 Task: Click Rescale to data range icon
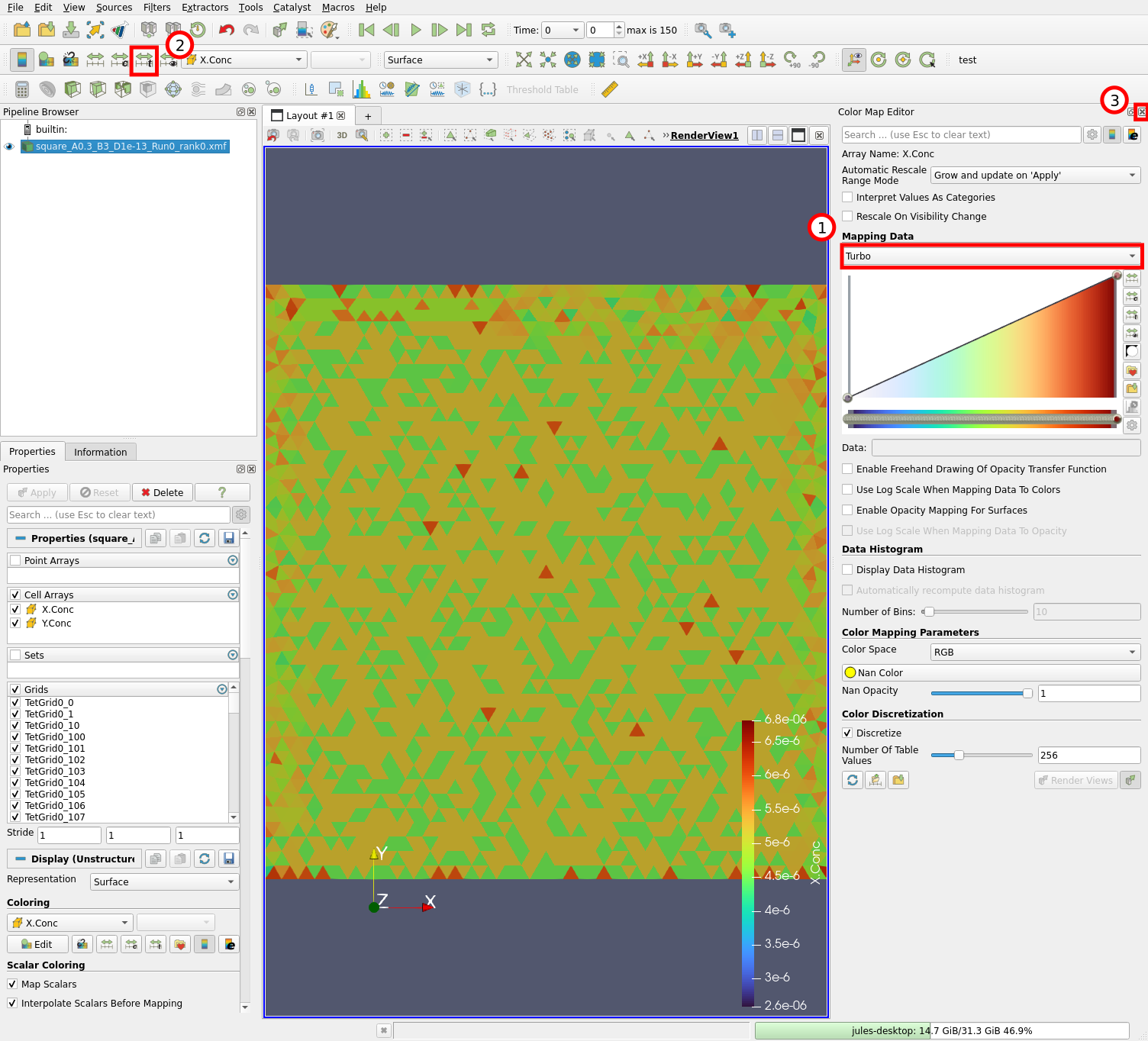tap(95, 60)
